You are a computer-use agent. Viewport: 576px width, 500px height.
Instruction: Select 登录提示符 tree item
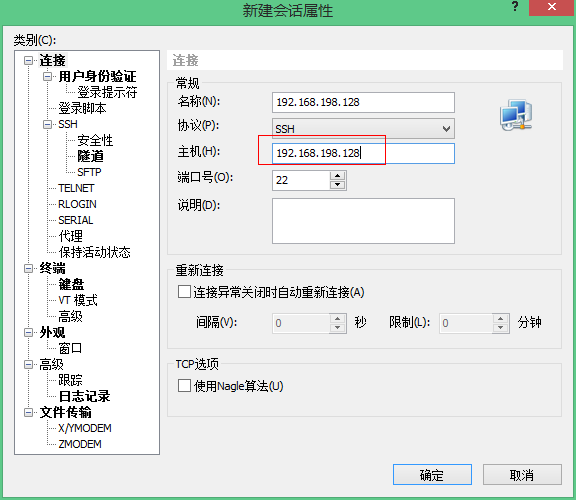(x=107, y=92)
